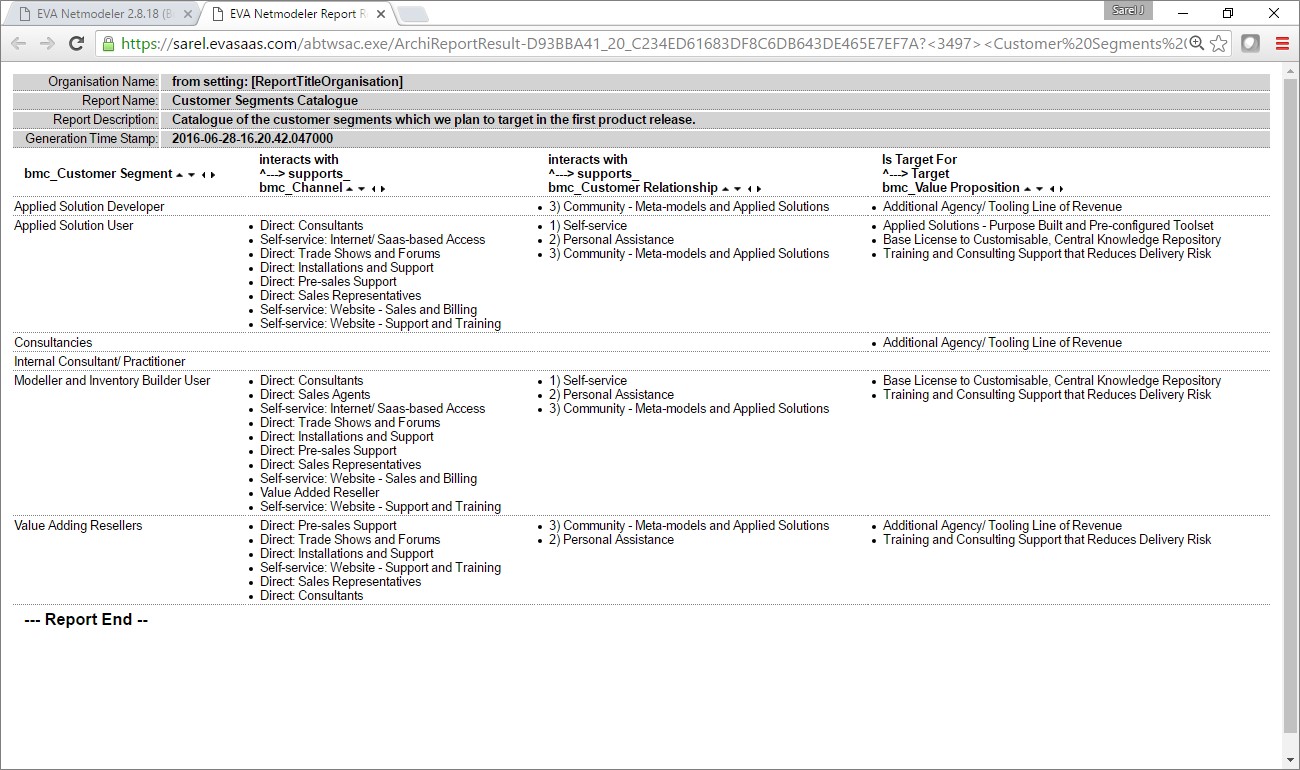
Task: Open a new tab with the blank tab button
Action: (x=413, y=14)
